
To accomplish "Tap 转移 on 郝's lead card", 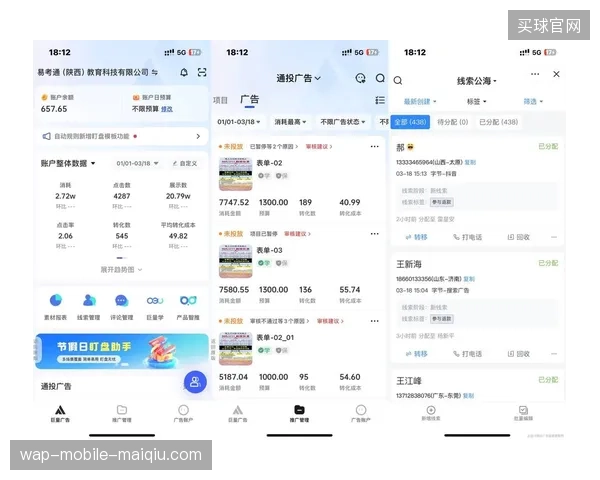I will click(x=416, y=237).
